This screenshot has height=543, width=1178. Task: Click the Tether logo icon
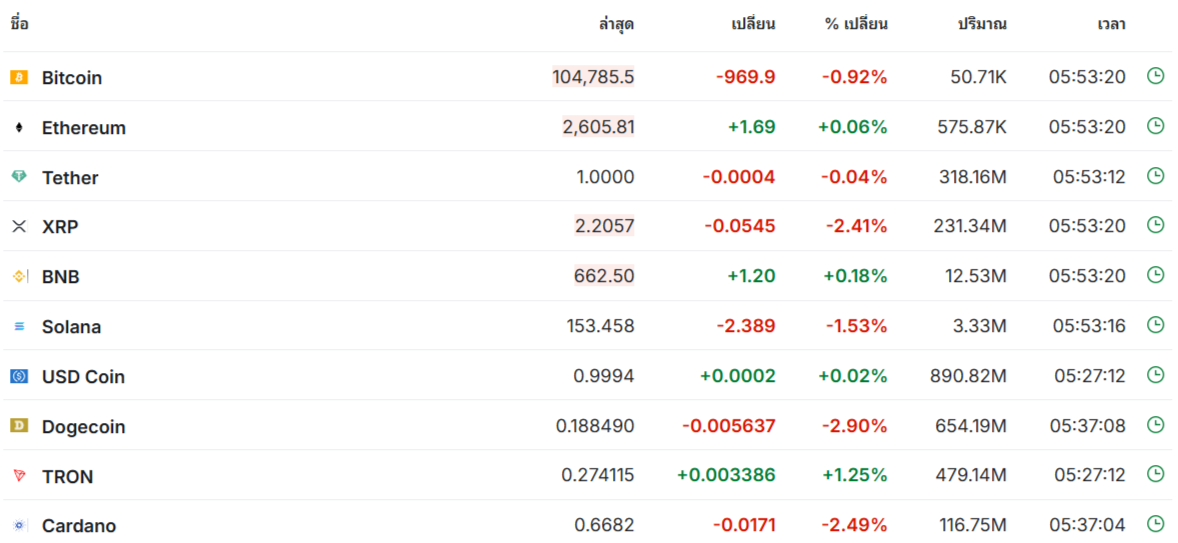(x=19, y=177)
